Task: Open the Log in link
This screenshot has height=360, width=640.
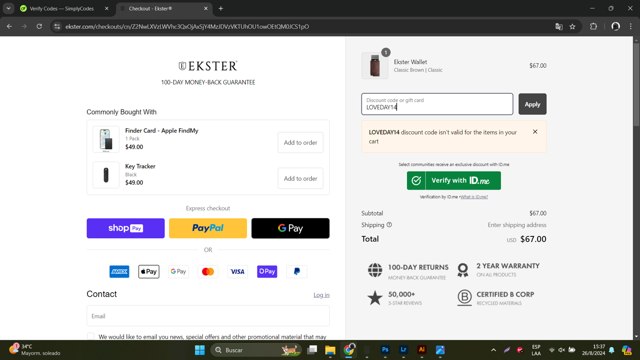Action: 321,295
